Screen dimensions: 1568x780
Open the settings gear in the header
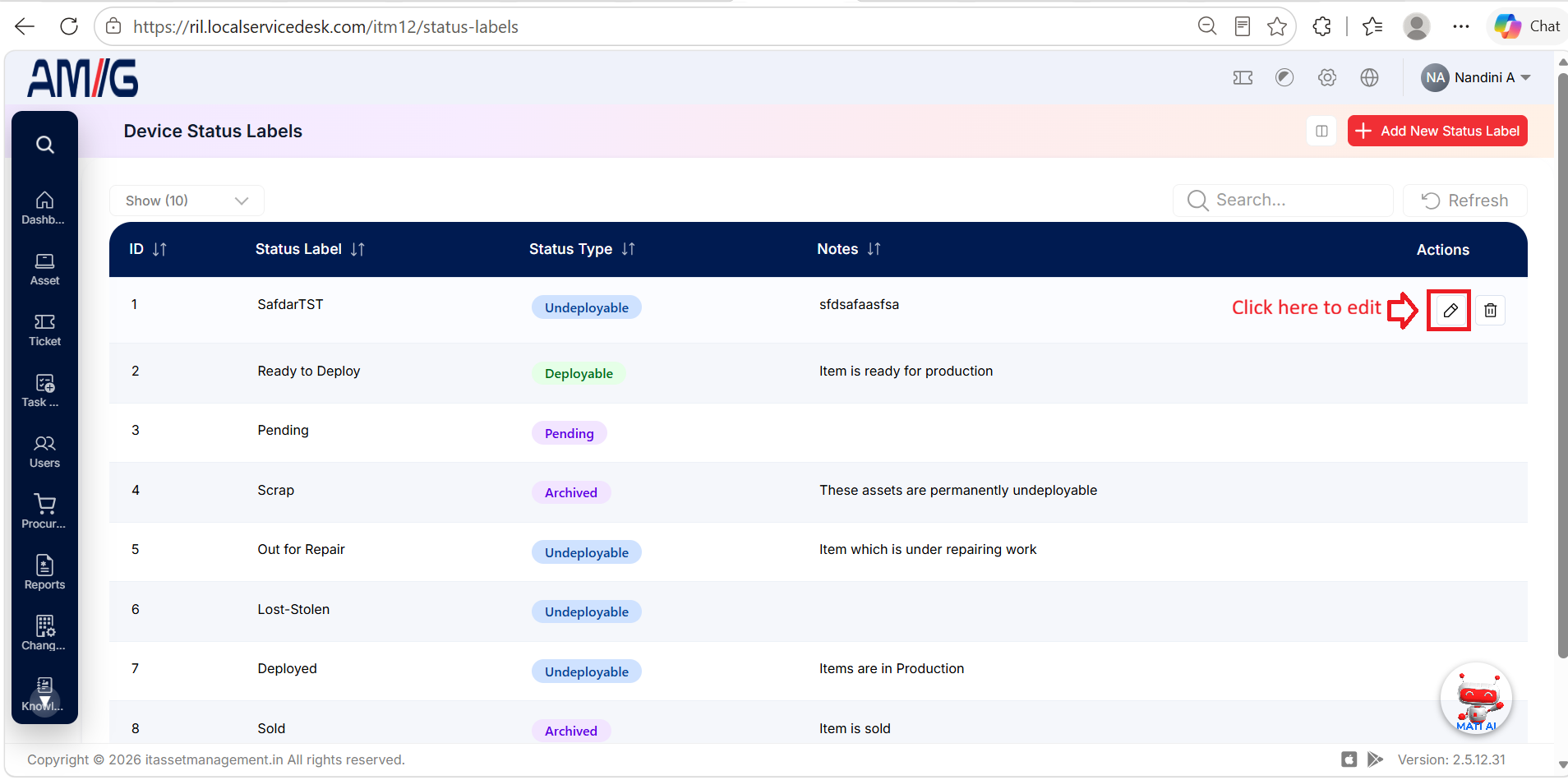[x=1327, y=77]
